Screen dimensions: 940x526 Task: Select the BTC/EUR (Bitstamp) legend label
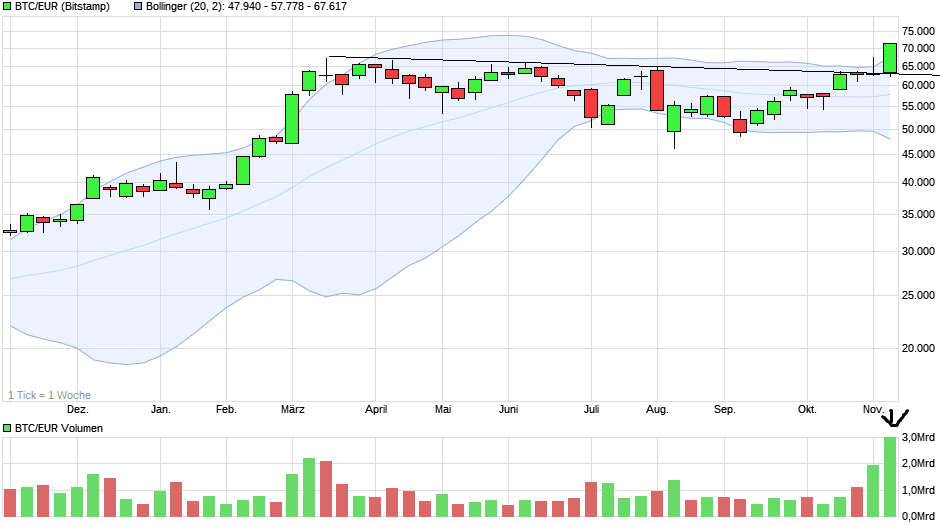click(62, 7)
